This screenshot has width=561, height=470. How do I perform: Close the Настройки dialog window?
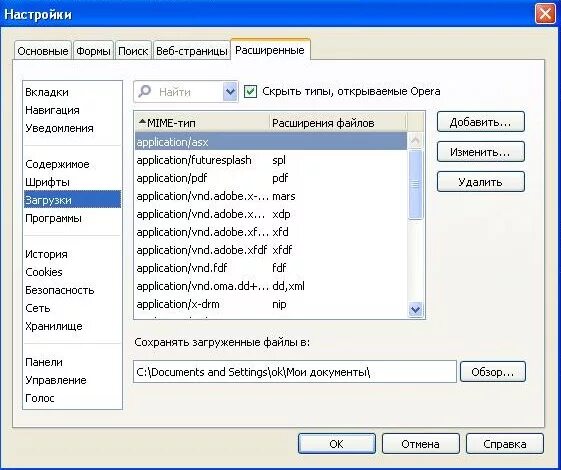(x=545, y=14)
